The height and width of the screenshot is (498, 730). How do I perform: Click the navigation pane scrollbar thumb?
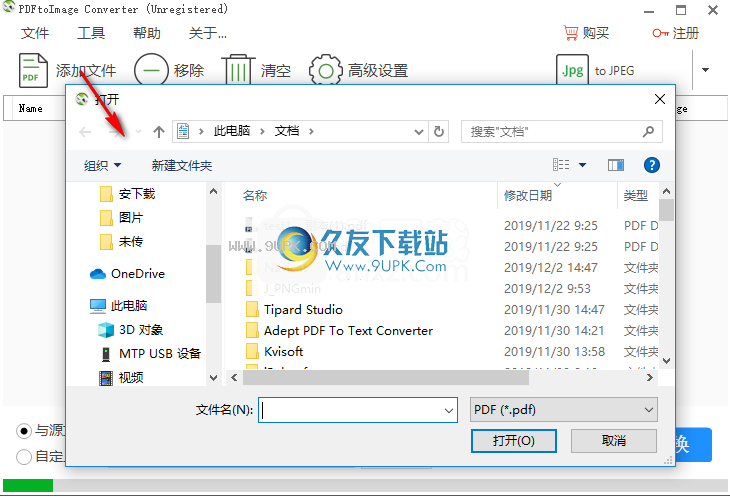pos(213,274)
